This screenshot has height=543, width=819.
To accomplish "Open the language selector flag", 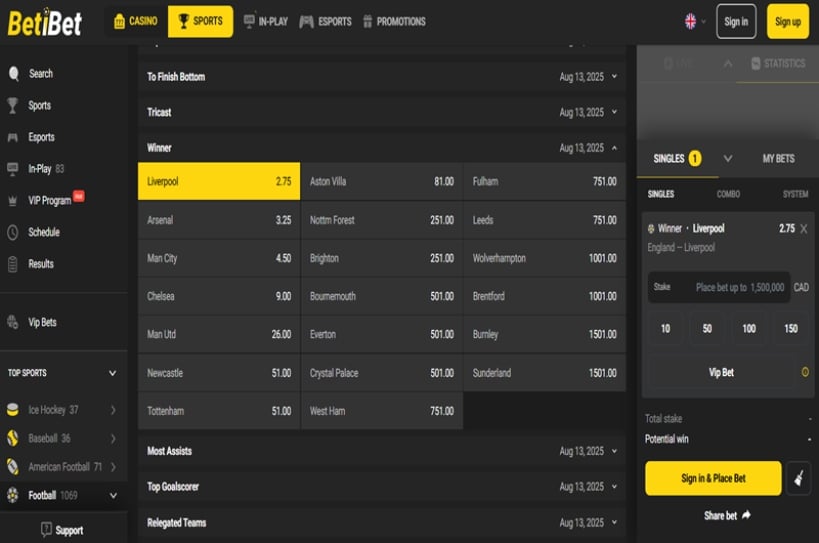I will click(x=691, y=21).
